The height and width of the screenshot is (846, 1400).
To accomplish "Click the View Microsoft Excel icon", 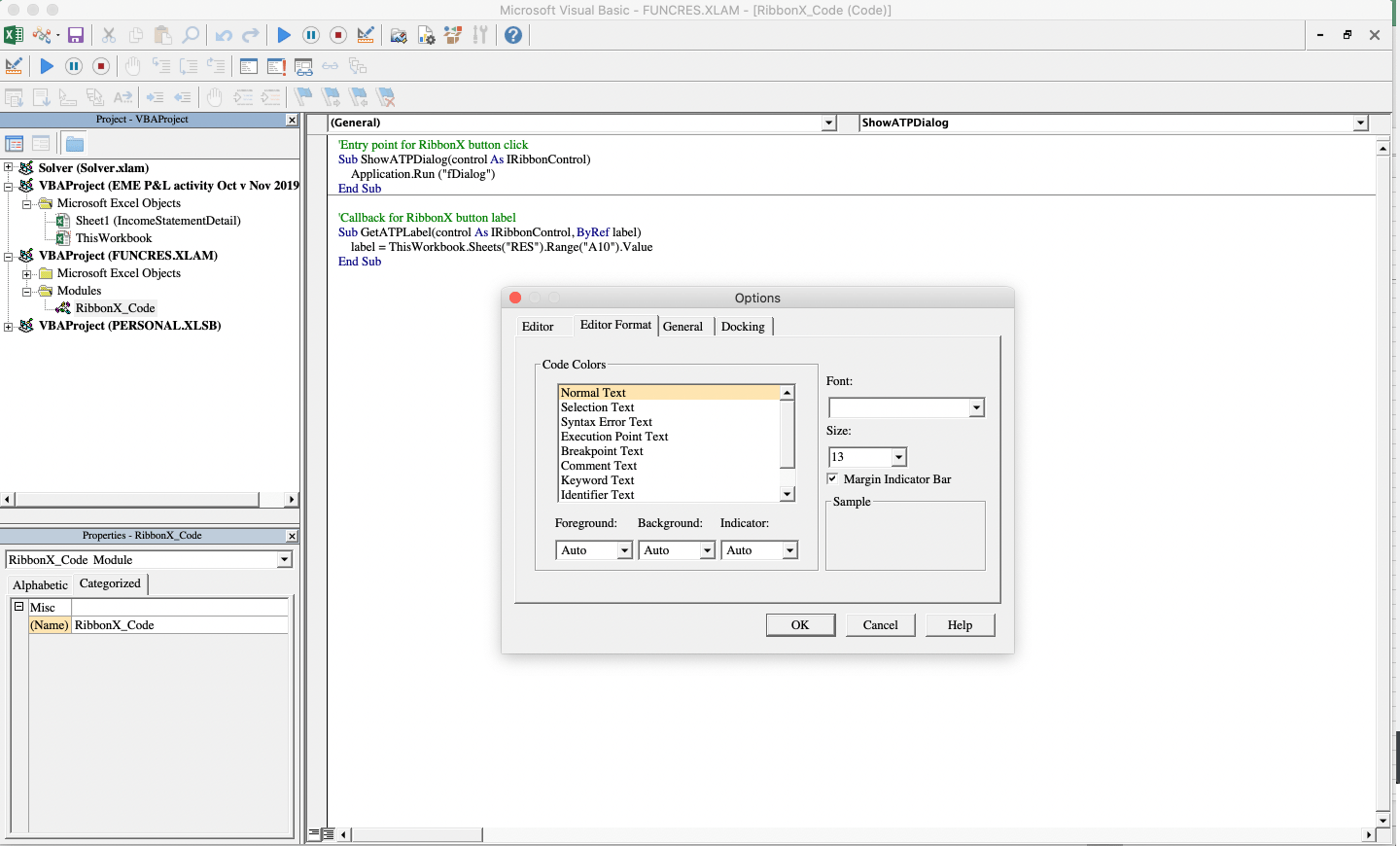I will (x=14, y=35).
